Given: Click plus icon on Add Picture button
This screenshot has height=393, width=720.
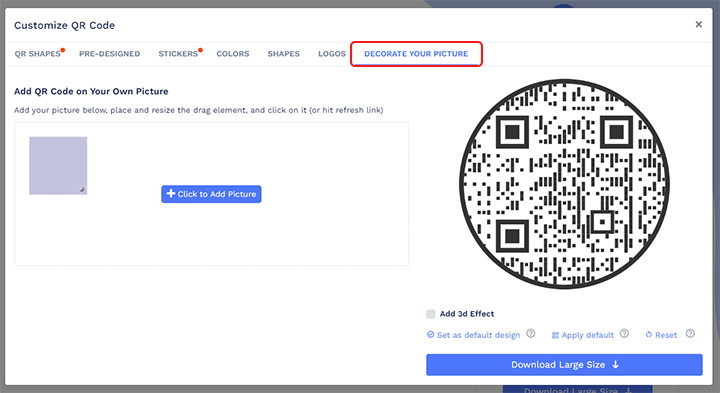Looking at the screenshot, I should pyautogui.click(x=171, y=194).
